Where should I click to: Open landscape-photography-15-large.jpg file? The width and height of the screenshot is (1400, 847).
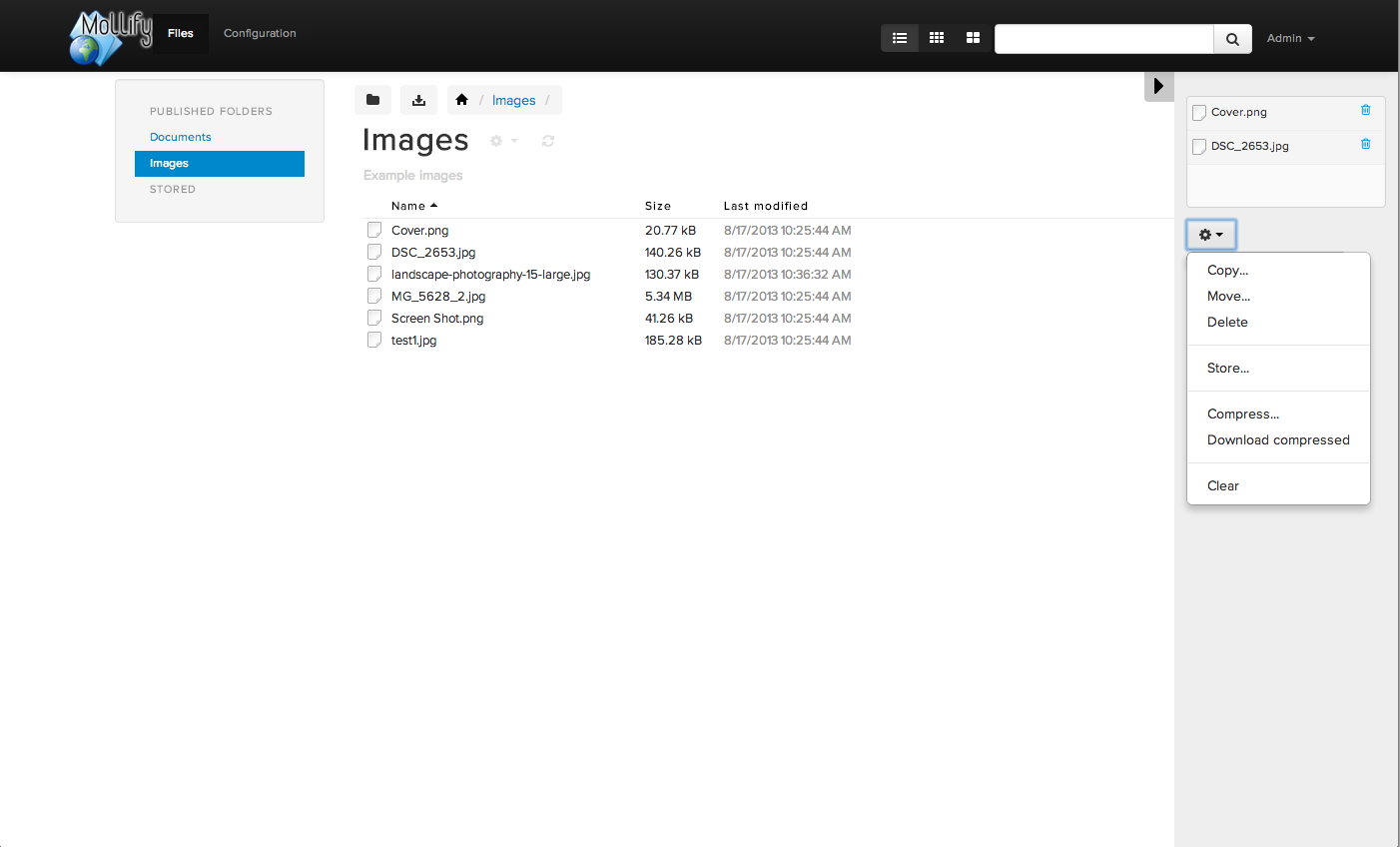[x=490, y=274]
